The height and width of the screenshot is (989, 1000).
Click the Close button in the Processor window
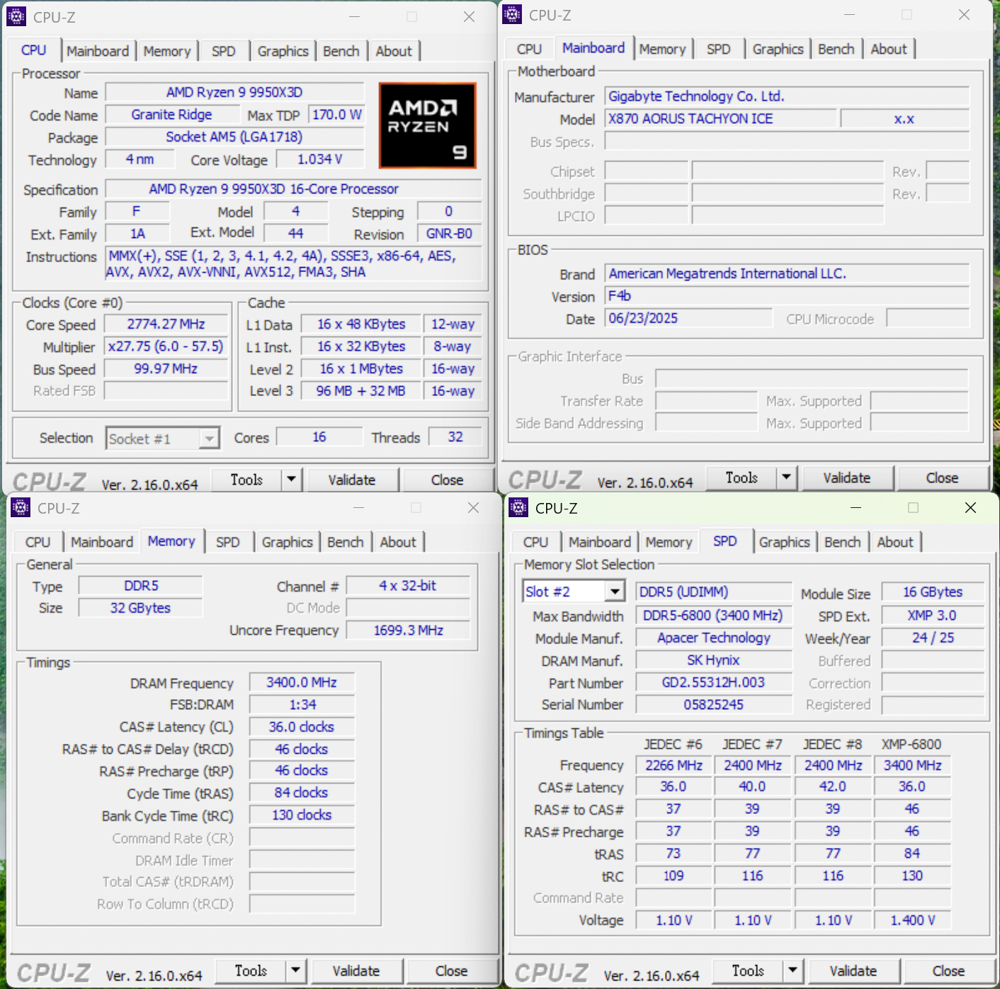(447, 480)
